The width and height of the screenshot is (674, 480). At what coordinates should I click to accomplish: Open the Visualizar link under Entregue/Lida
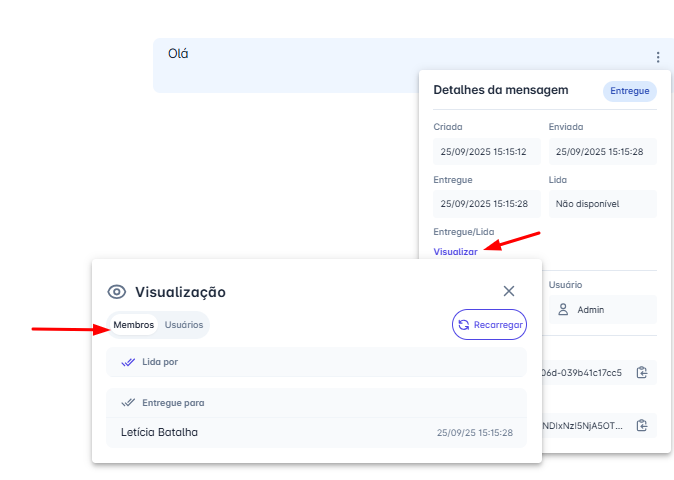point(455,252)
